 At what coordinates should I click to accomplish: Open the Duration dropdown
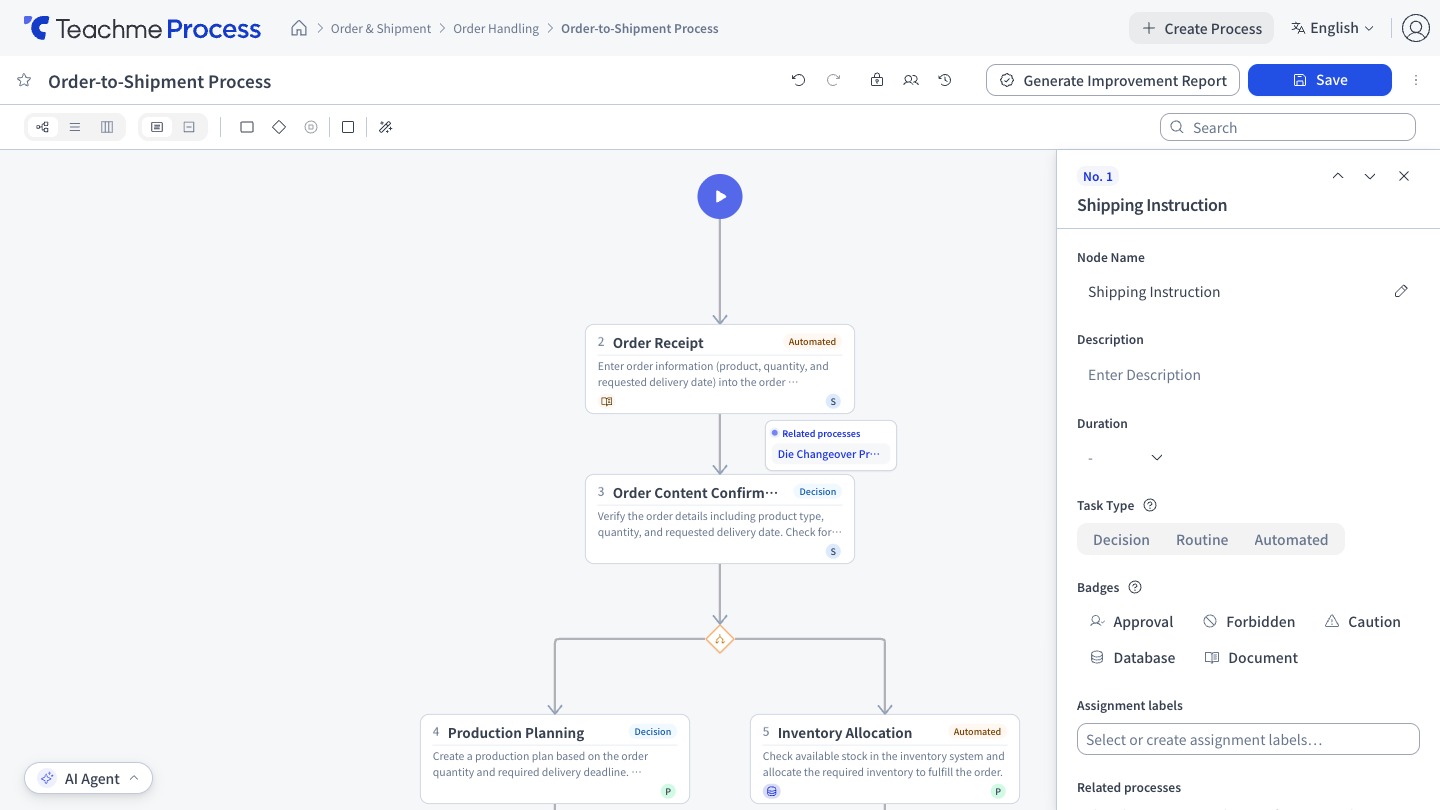[1125, 457]
